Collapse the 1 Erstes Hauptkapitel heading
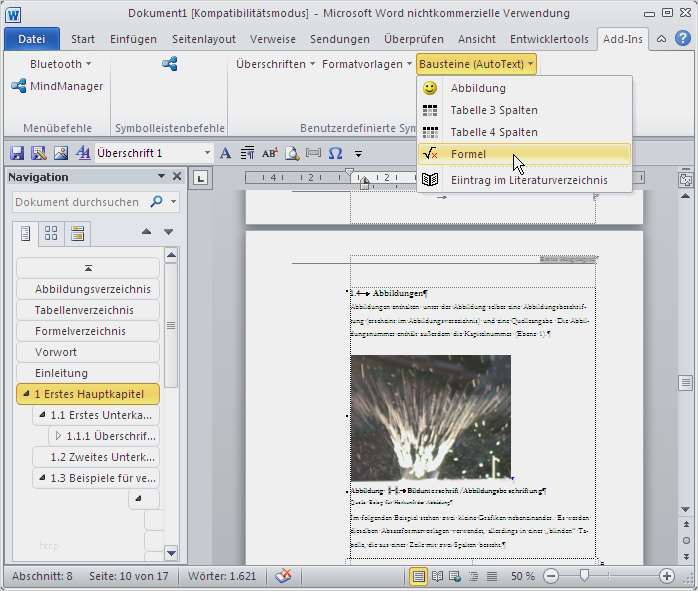The height and width of the screenshot is (591, 698). (x=26, y=393)
